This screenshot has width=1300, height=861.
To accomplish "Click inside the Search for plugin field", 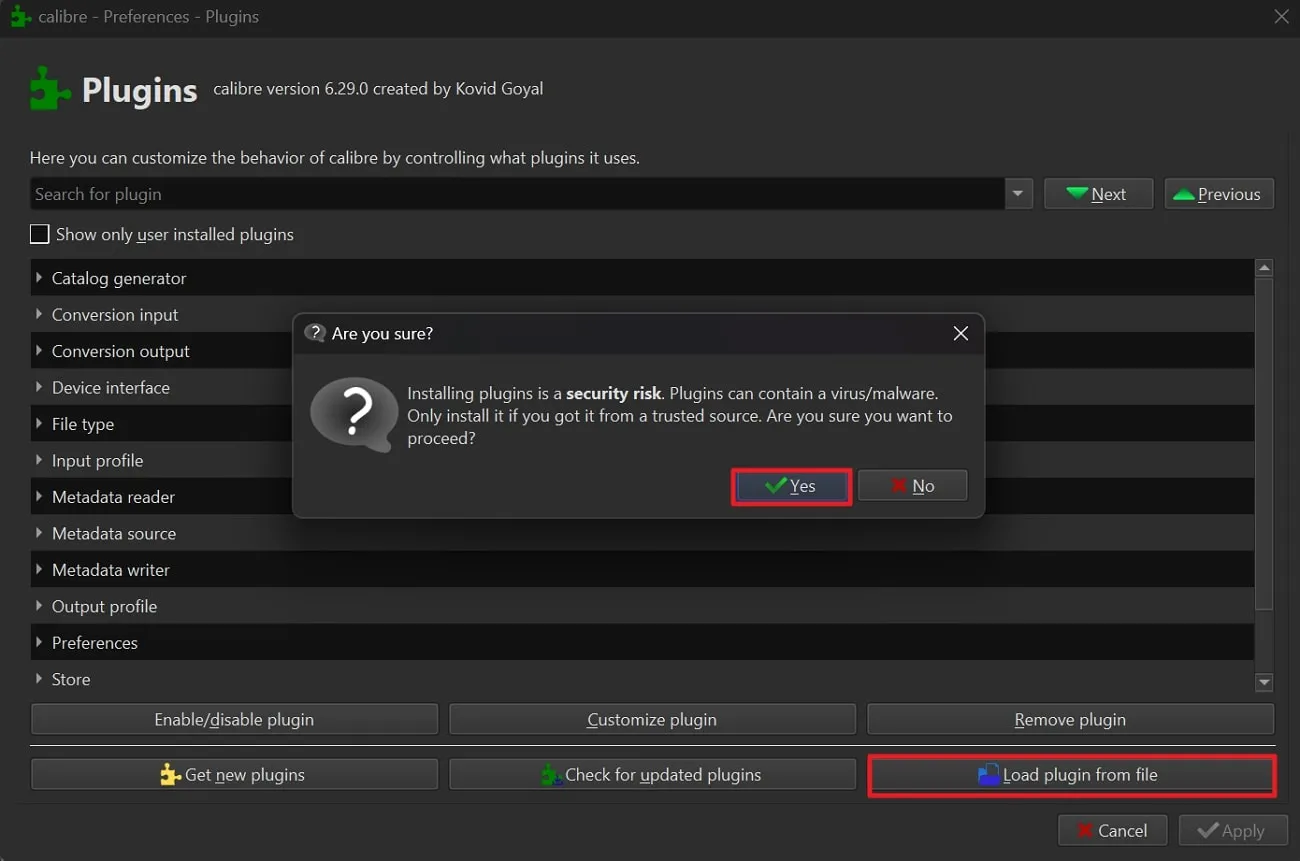I will click(x=400, y=193).
